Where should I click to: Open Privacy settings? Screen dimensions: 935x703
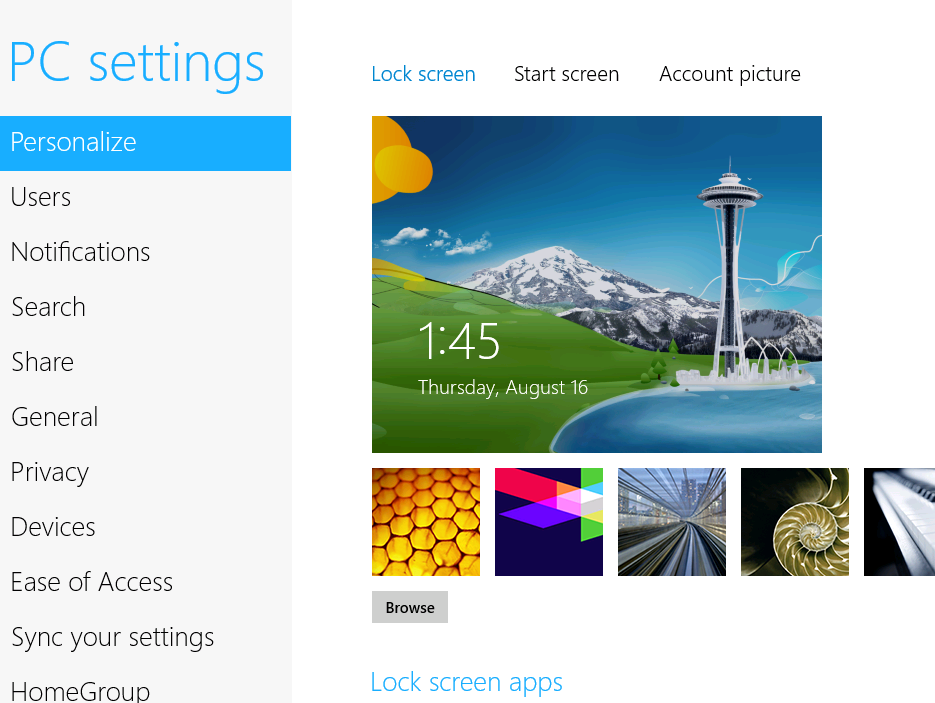[x=49, y=472]
